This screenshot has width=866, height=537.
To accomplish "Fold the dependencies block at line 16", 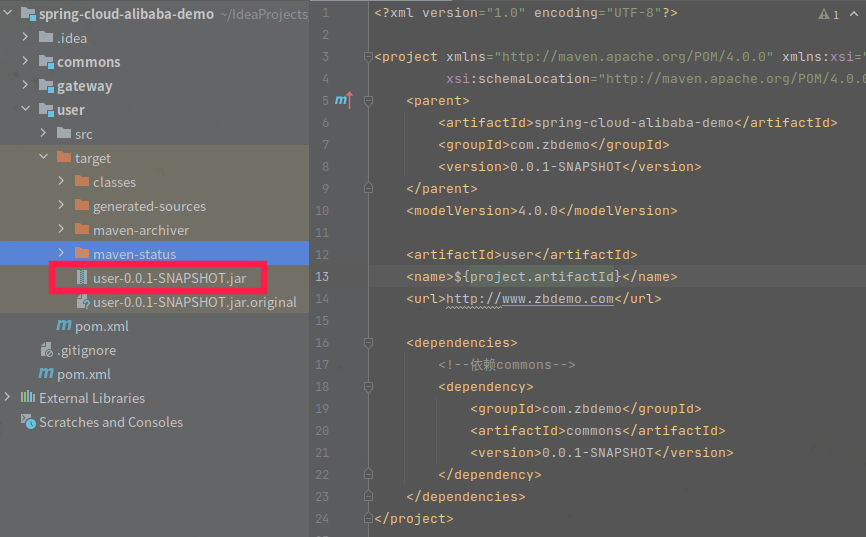I will 368,343.
